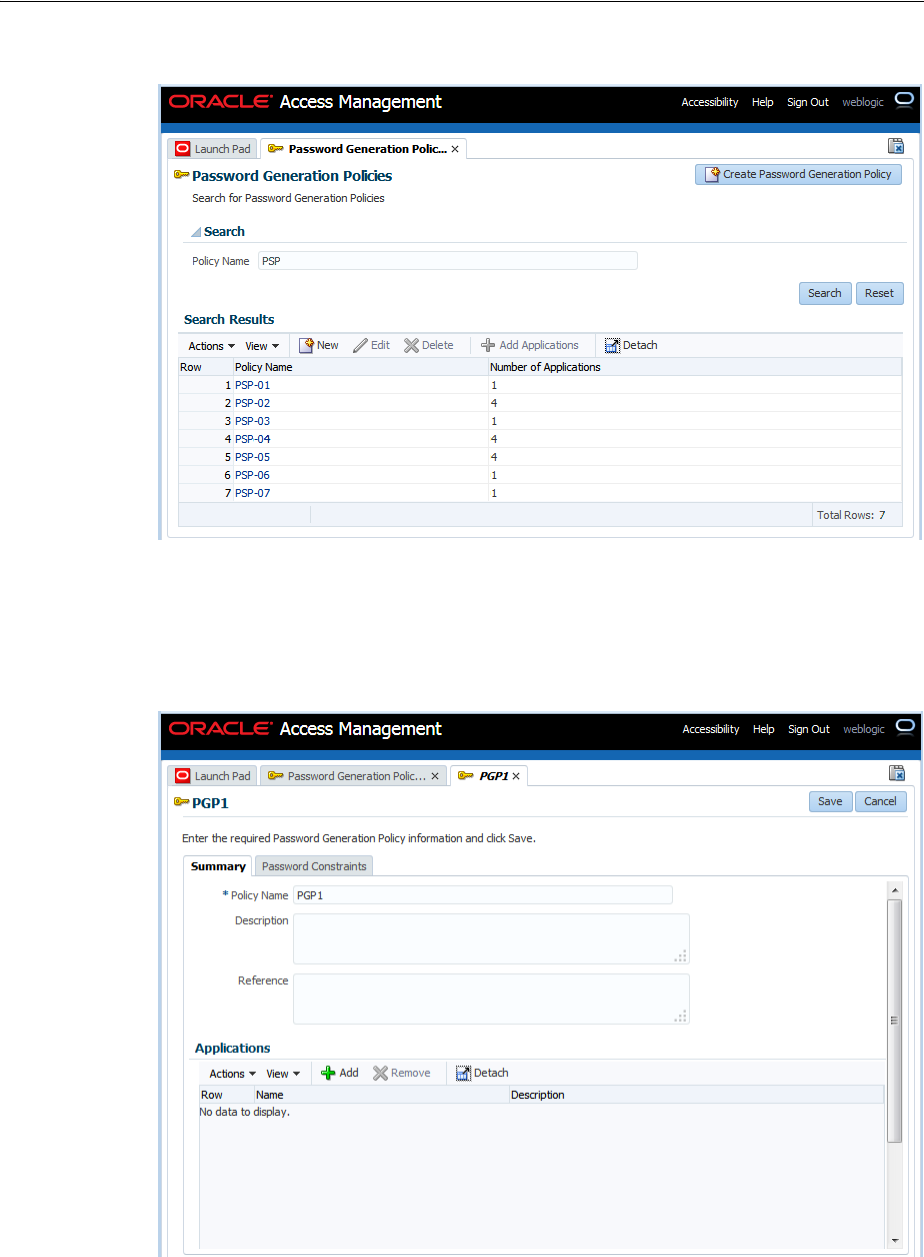Screen dimensions: 924x1257
Task: Select the Summary tab
Action: pyautogui.click(x=218, y=866)
